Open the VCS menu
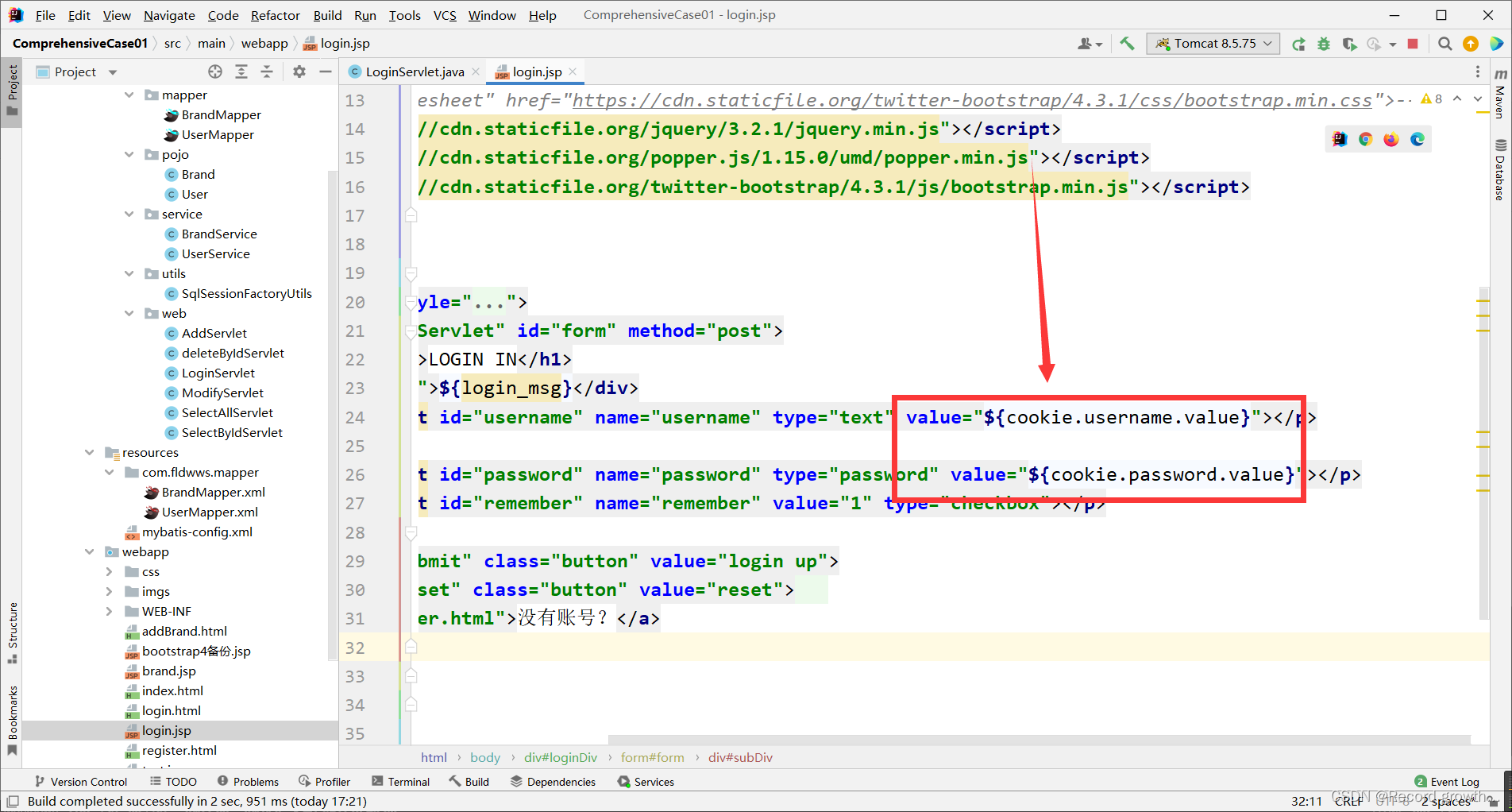 (x=445, y=15)
